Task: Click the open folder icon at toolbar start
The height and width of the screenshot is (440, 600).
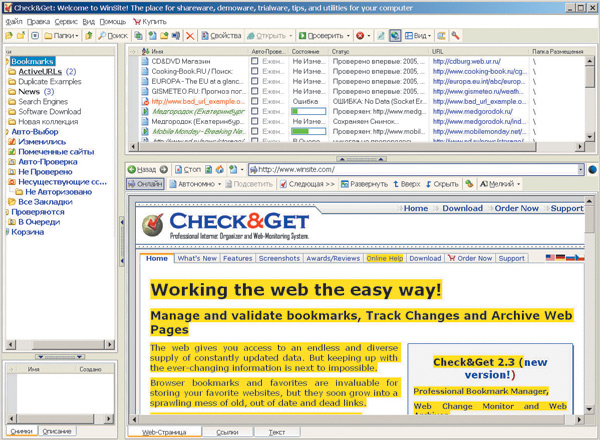Action: pos(9,36)
